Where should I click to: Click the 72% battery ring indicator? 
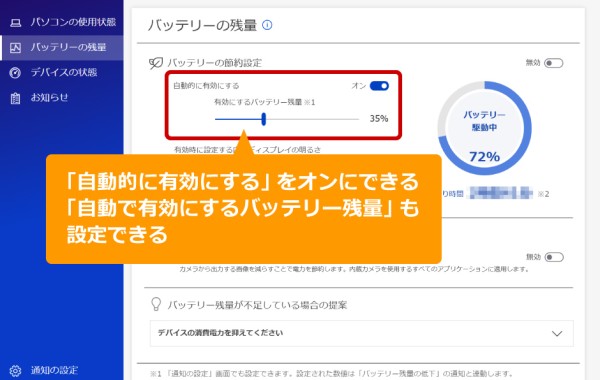484,128
